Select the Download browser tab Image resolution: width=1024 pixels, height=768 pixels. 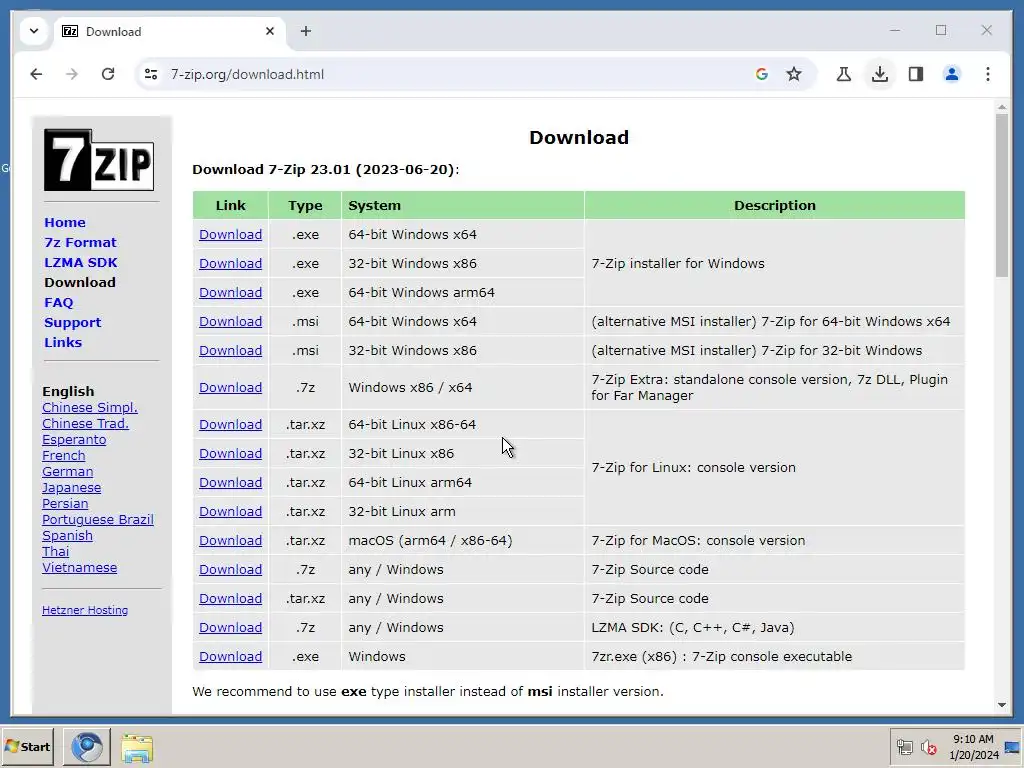point(171,31)
